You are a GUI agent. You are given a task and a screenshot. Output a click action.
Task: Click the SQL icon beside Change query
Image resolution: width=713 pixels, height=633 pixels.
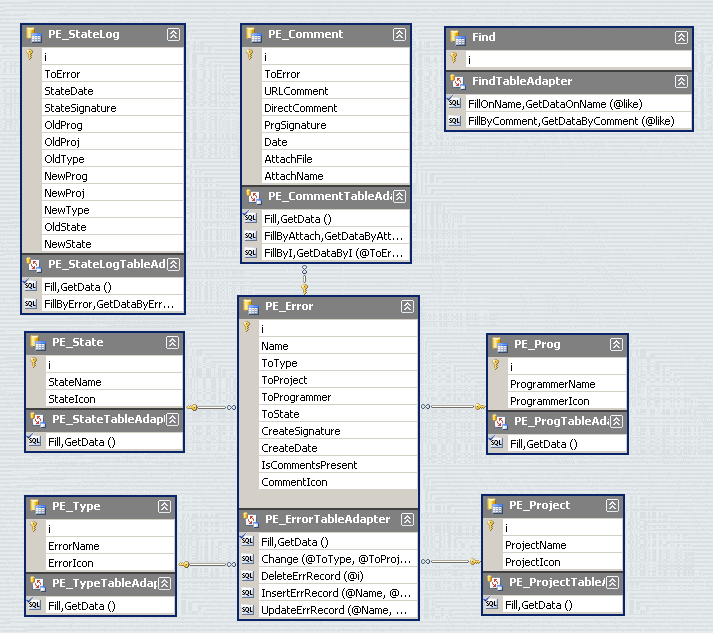[x=247, y=559]
